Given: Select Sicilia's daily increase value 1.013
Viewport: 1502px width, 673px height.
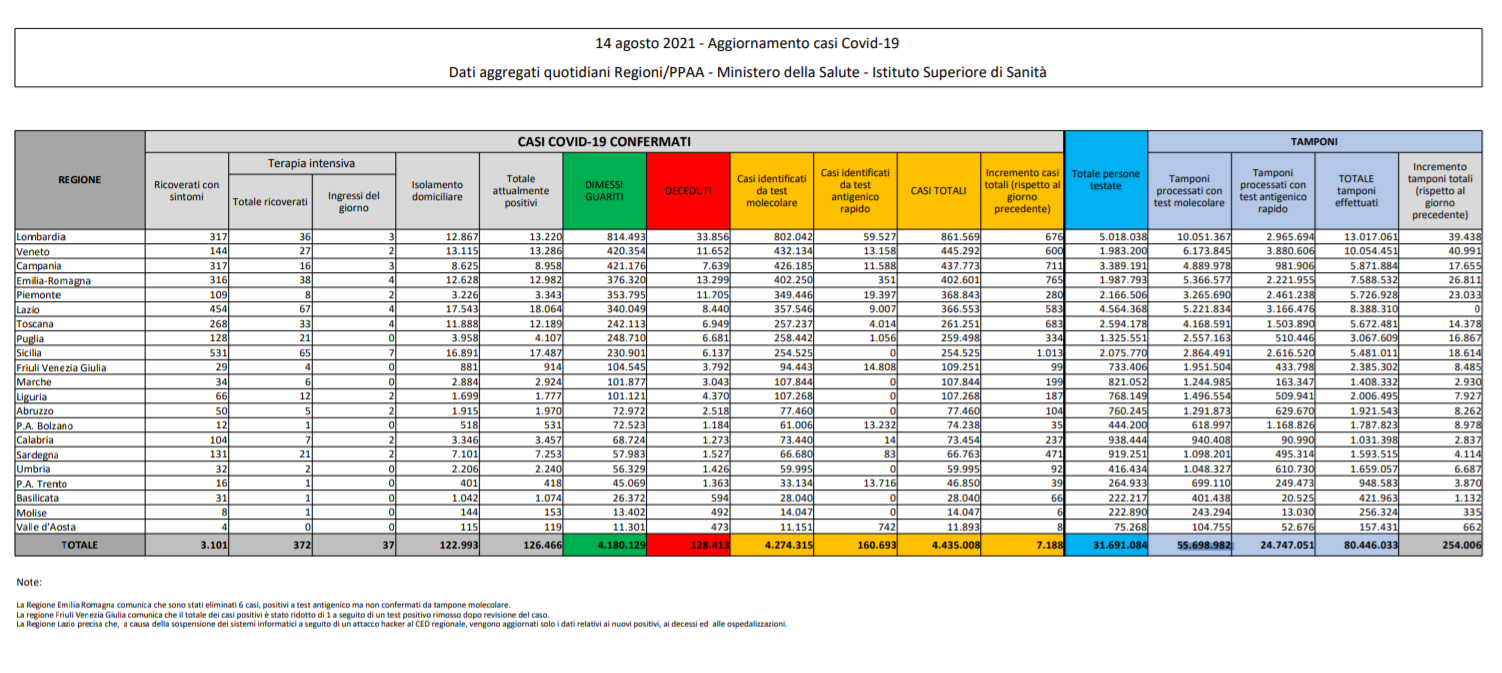Looking at the screenshot, I should 1048,353.
